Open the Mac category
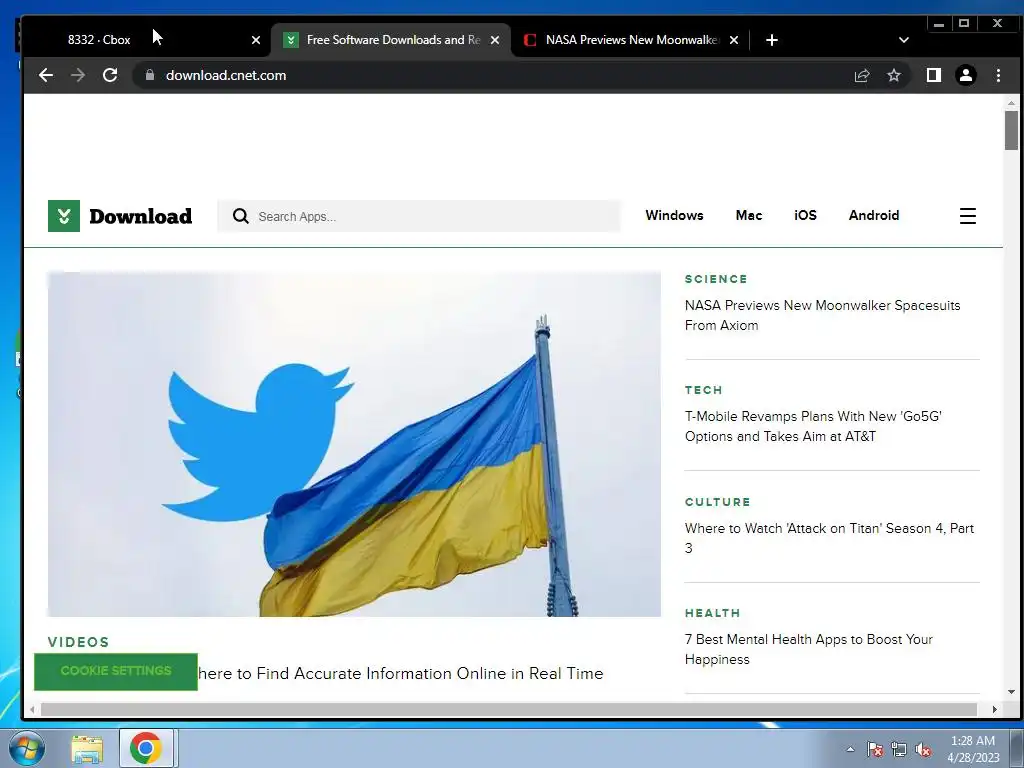Viewport: 1024px width, 768px height. [748, 216]
